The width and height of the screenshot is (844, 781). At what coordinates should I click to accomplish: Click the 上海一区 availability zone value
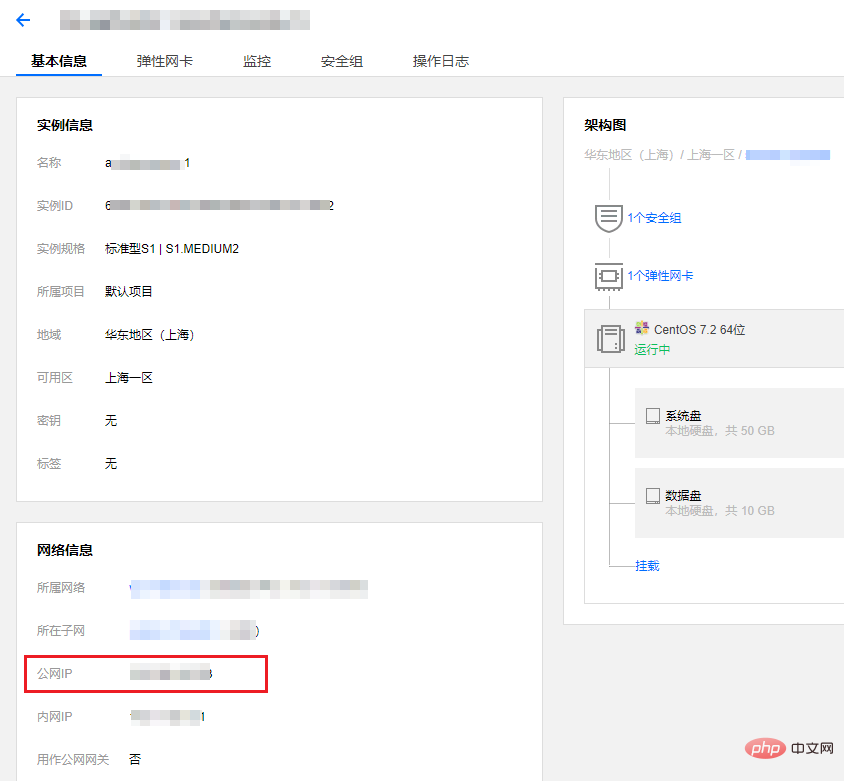click(x=129, y=378)
